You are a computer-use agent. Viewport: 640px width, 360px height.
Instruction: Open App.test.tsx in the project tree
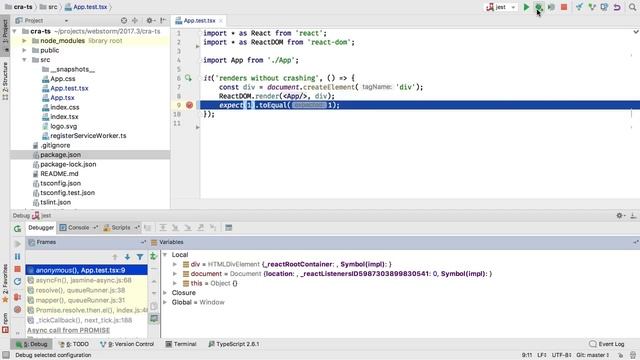pyautogui.click(x=65, y=88)
